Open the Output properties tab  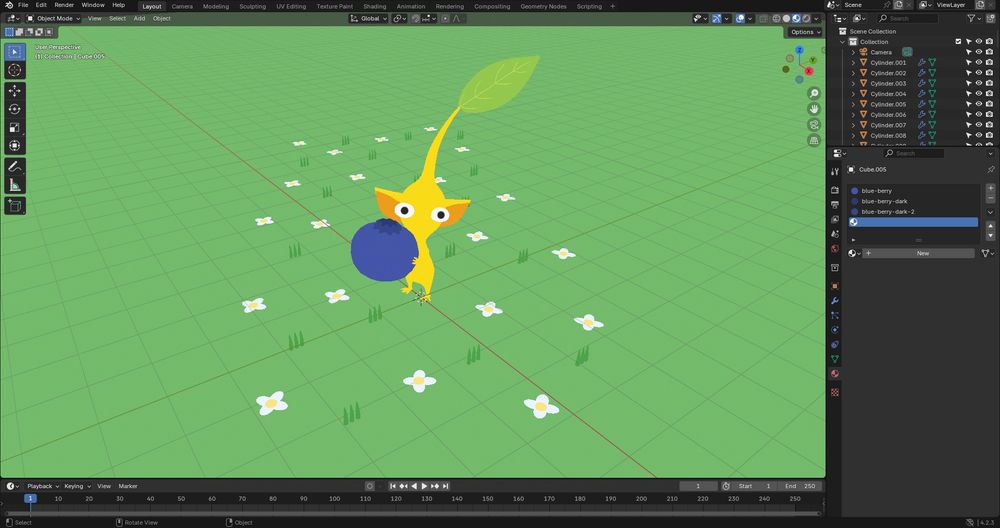835,205
